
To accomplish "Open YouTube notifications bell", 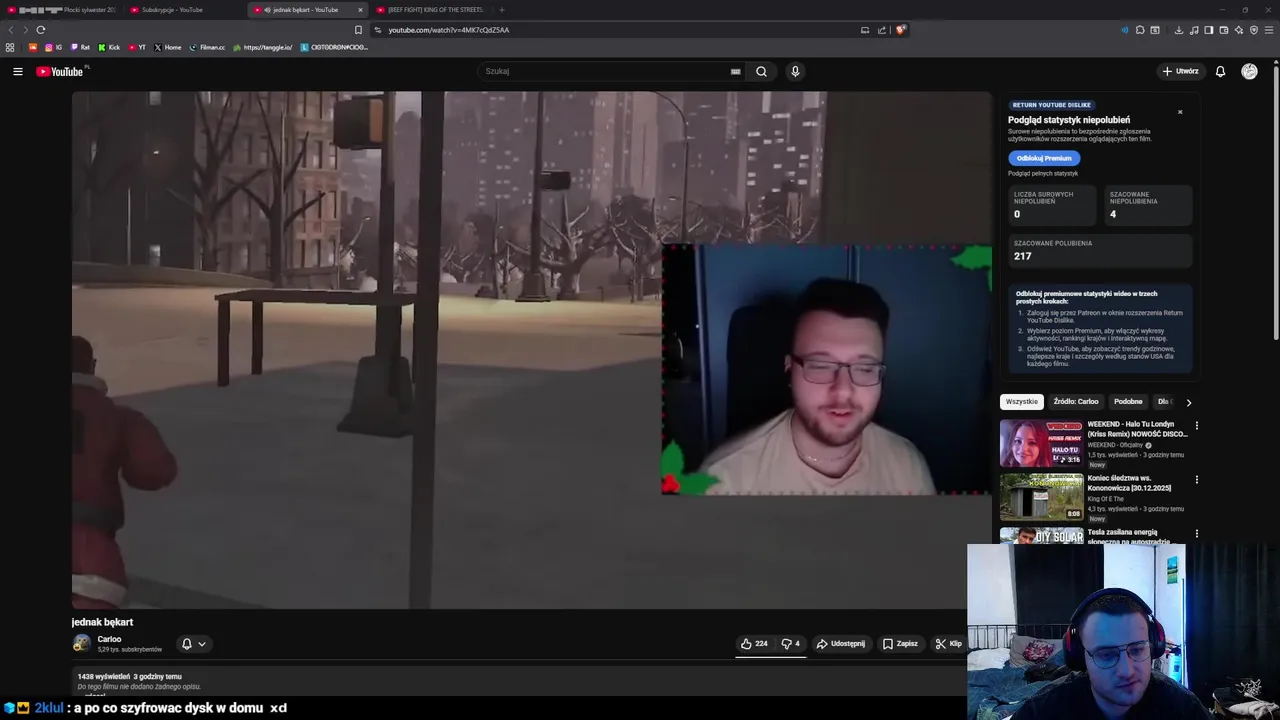I will 1220,71.
